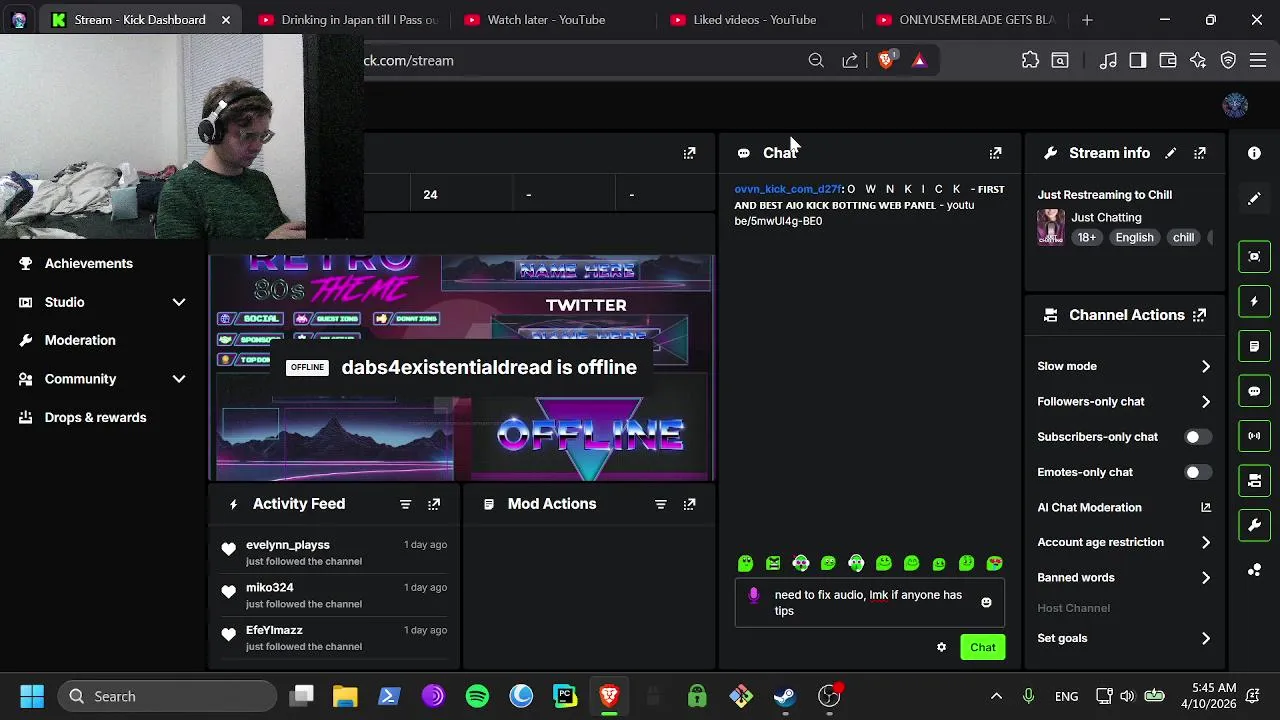The width and height of the screenshot is (1280, 720).
Task: Send message with the green Chat button
Action: (982, 647)
